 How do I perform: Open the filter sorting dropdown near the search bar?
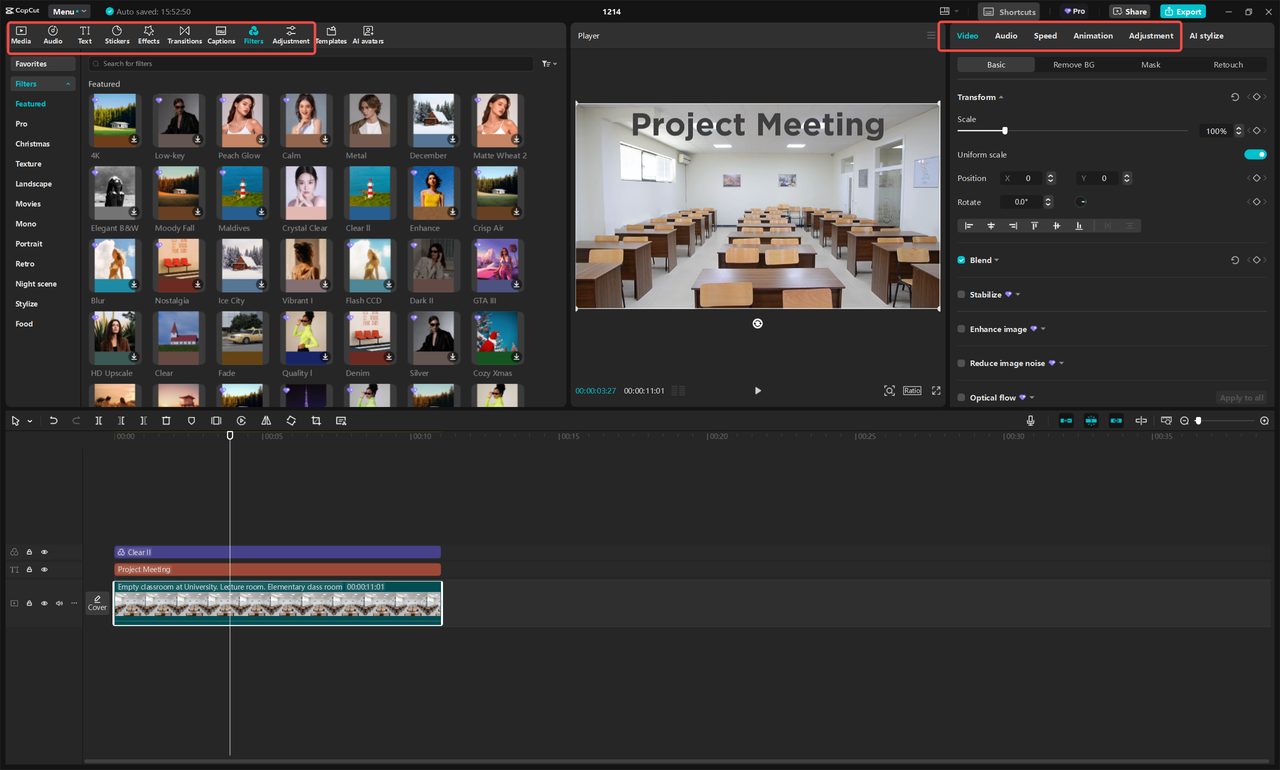click(x=549, y=63)
